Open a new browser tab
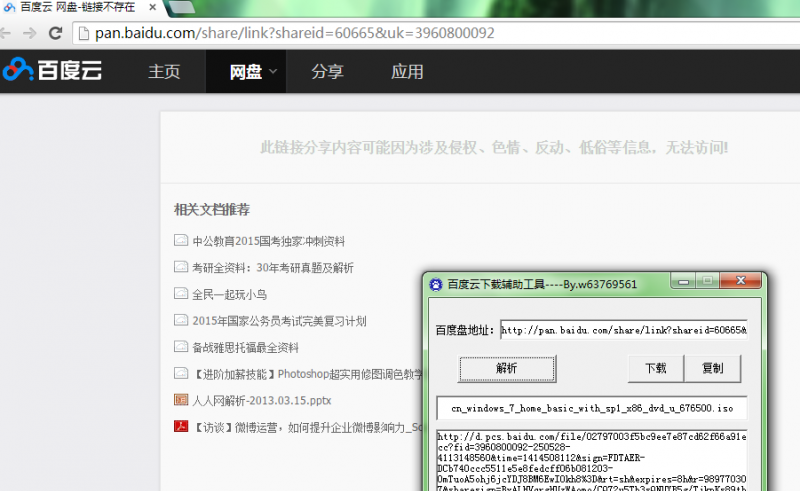 [x=181, y=7]
